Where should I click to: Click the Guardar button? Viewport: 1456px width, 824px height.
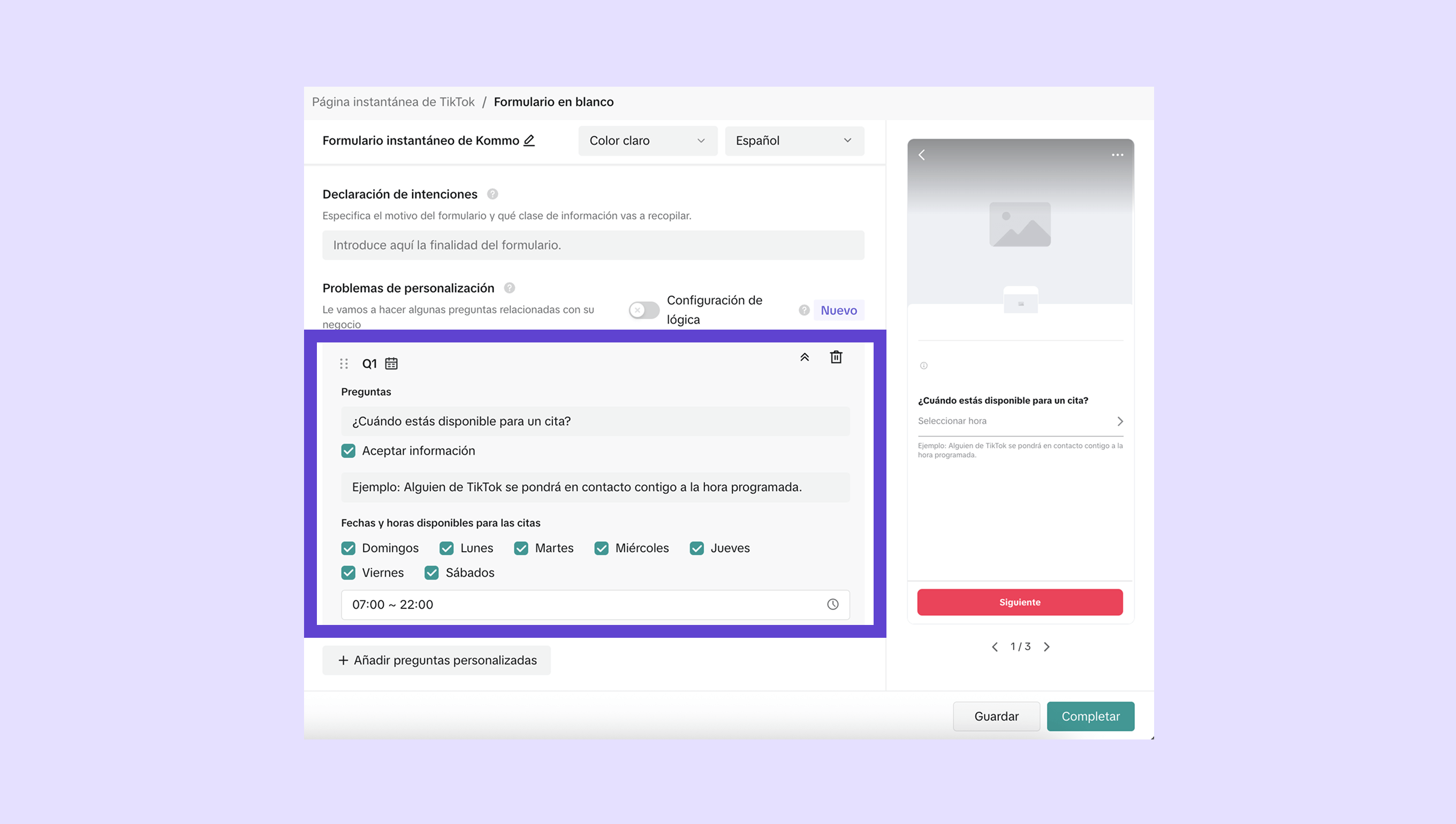pyautogui.click(x=996, y=716)
